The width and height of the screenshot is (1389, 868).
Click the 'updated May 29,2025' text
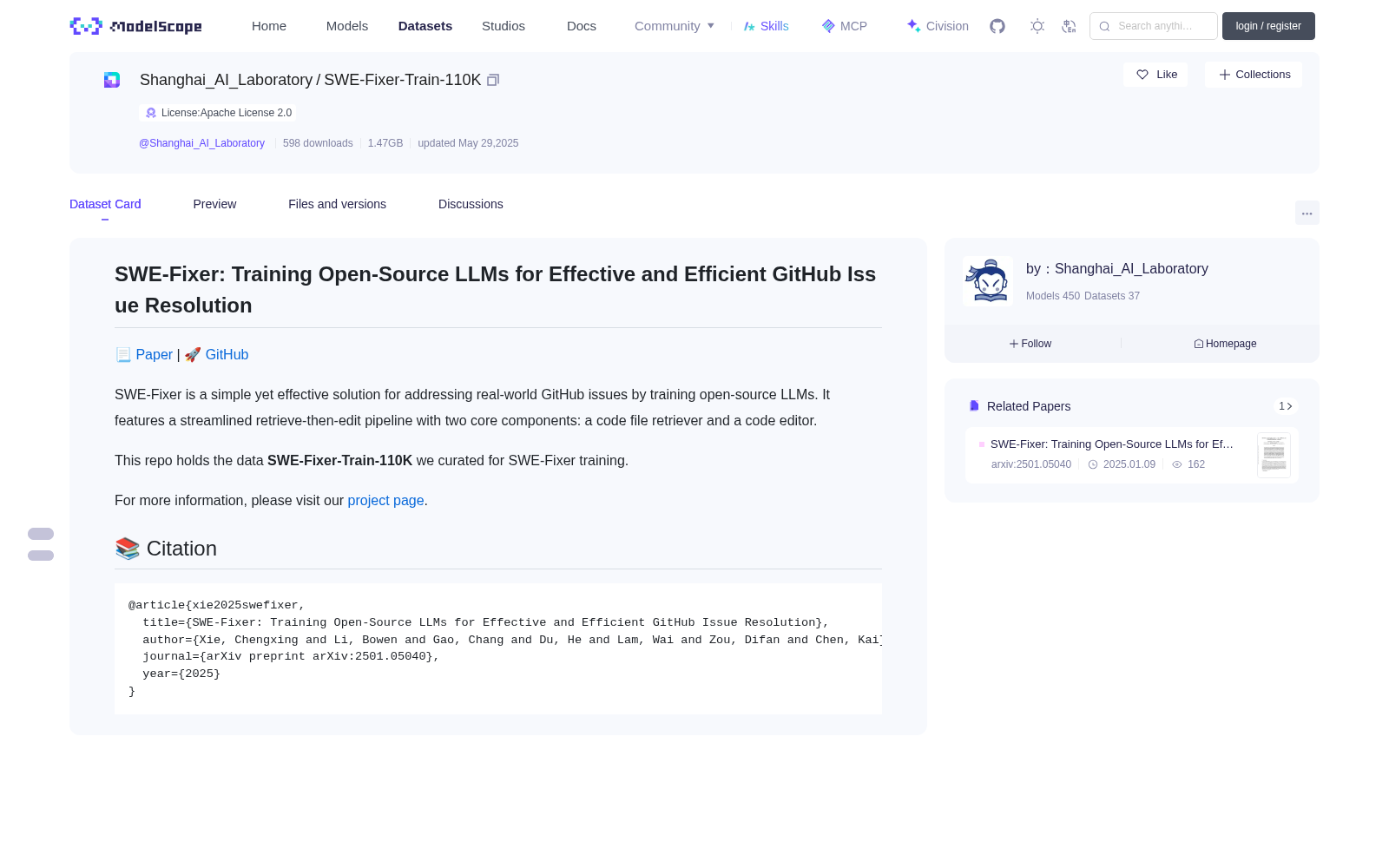[x=468, y=143]
